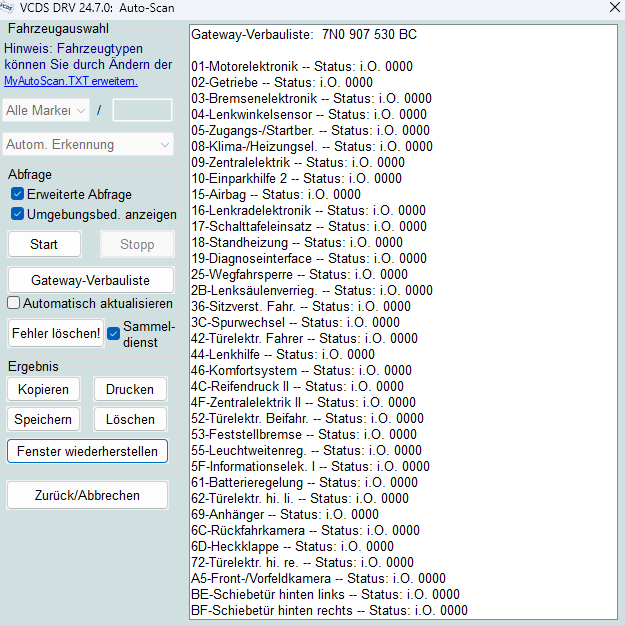Open the MyAutoScan.TXT erweitern link
This screenshot has height=625, width=625.
tap(70, 81)
